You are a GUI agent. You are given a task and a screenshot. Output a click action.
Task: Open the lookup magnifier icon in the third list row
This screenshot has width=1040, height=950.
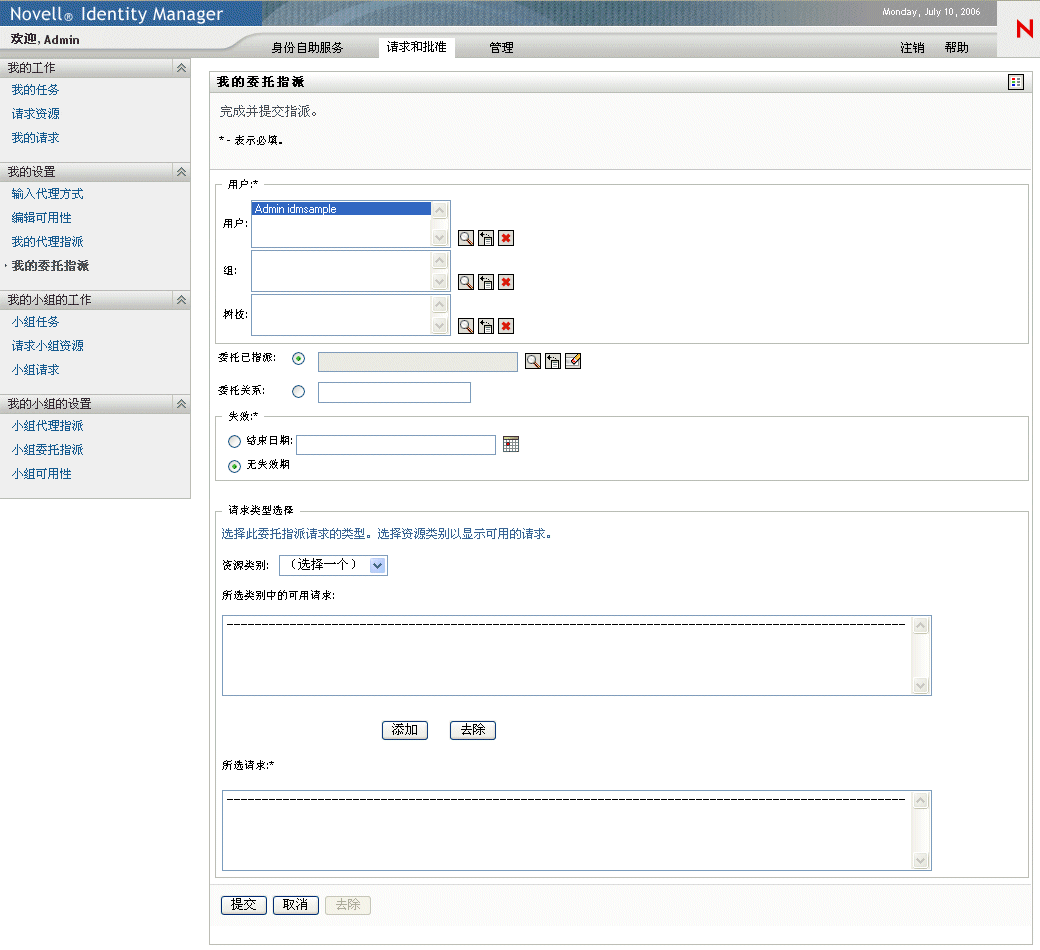[x=466, y=326]
